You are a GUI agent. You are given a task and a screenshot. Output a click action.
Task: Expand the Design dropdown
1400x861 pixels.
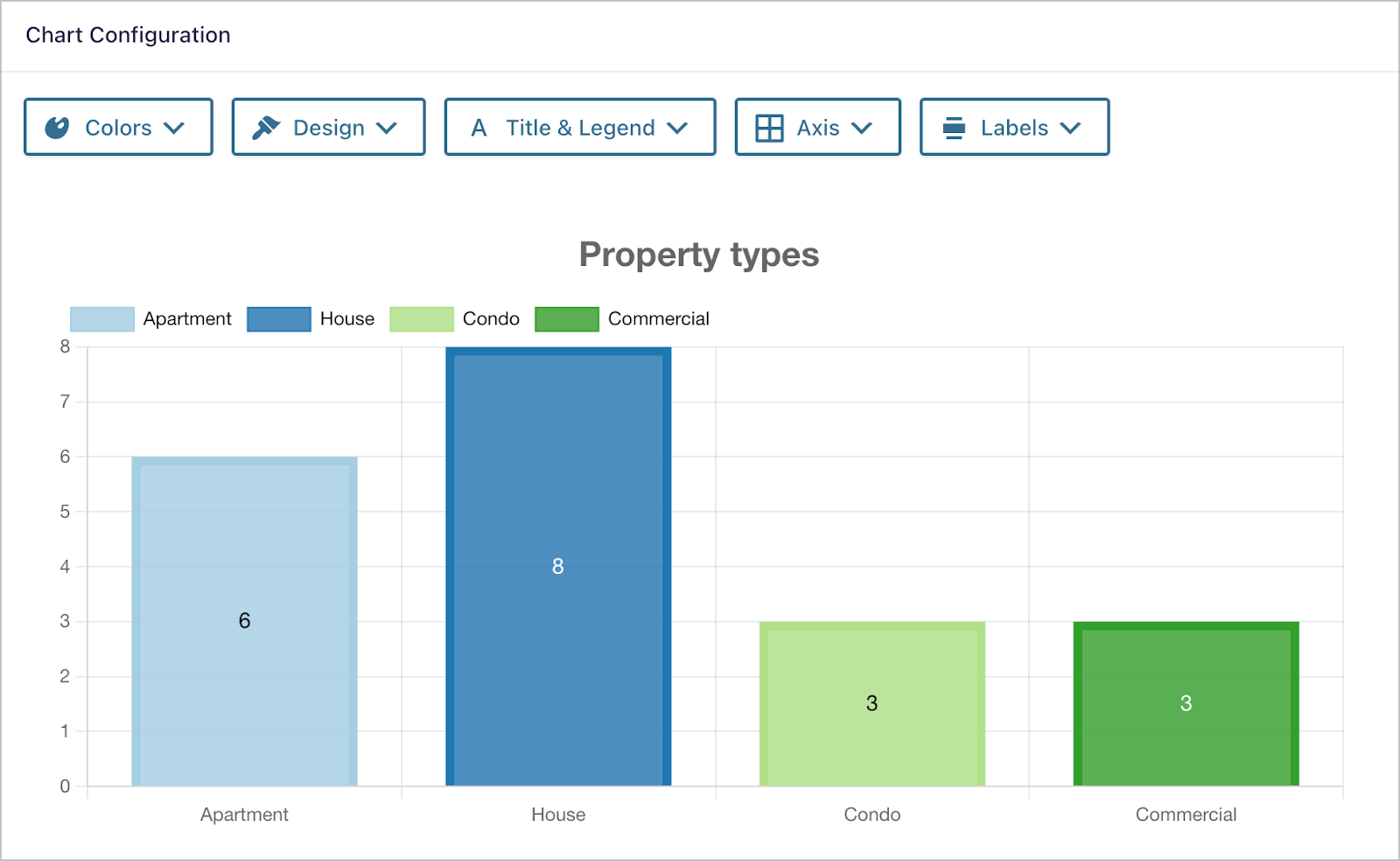click(x=328, y=127)
